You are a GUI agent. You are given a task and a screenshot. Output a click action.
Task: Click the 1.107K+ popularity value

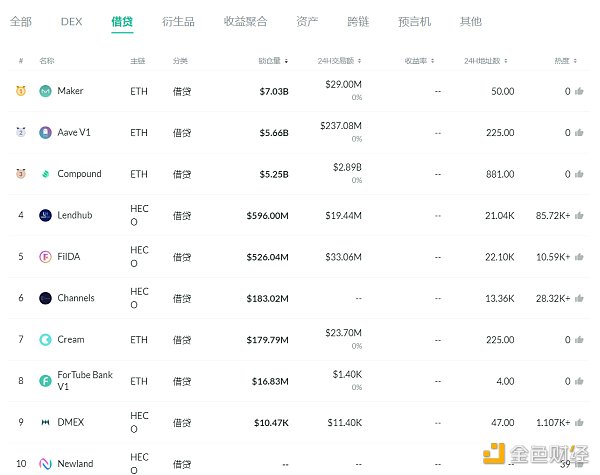click(x=553, y=423)
